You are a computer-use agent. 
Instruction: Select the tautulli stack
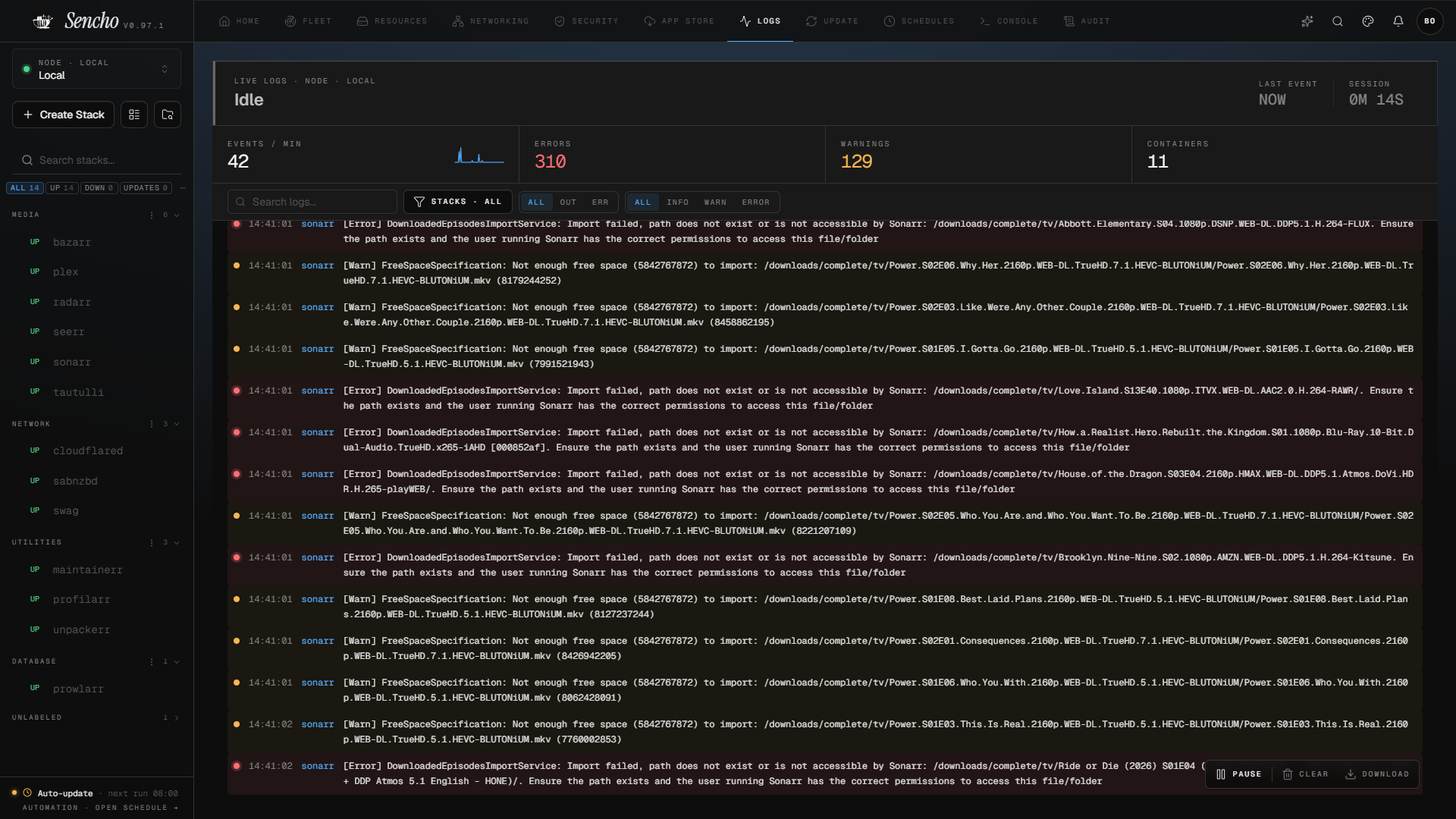pos(96,392)
